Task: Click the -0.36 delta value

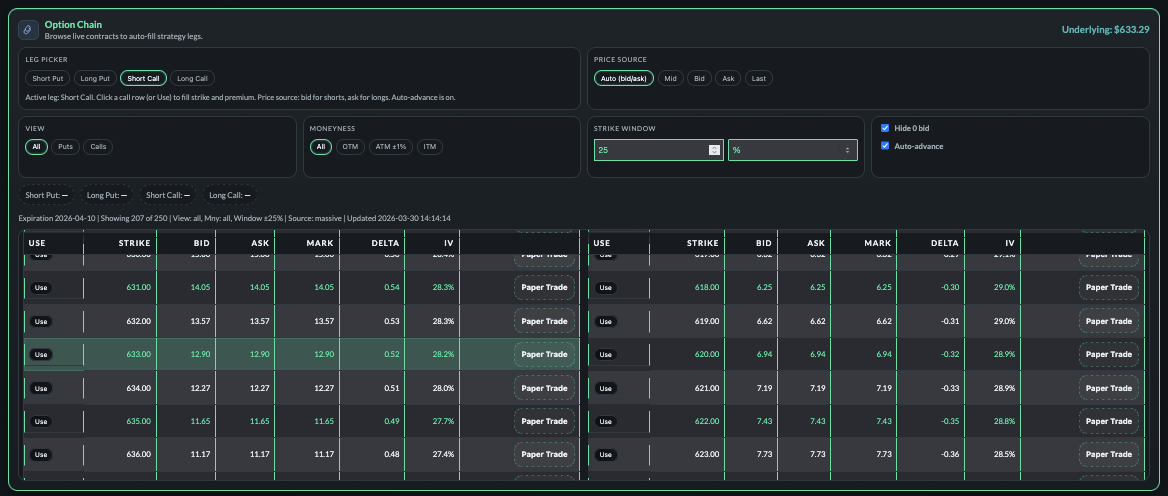Action: pyautogui.click(x=948, y=454)
